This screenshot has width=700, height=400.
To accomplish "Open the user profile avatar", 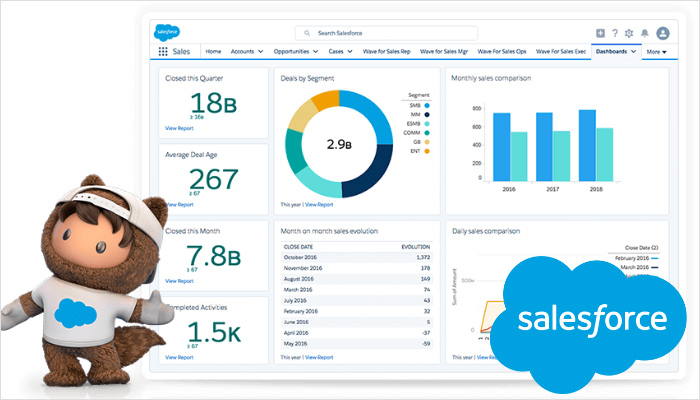I will coord(663,33).
